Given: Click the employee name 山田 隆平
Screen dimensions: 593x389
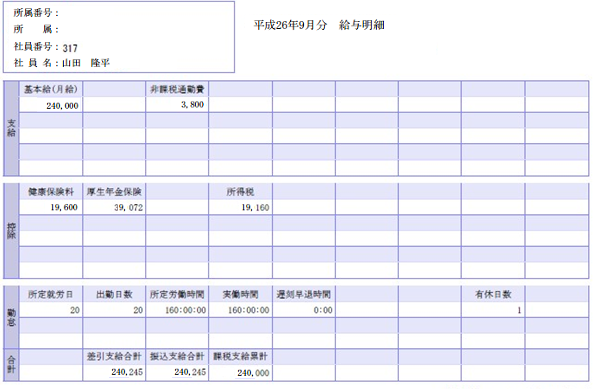Looking at the screenshot, I should coord(86,63).
